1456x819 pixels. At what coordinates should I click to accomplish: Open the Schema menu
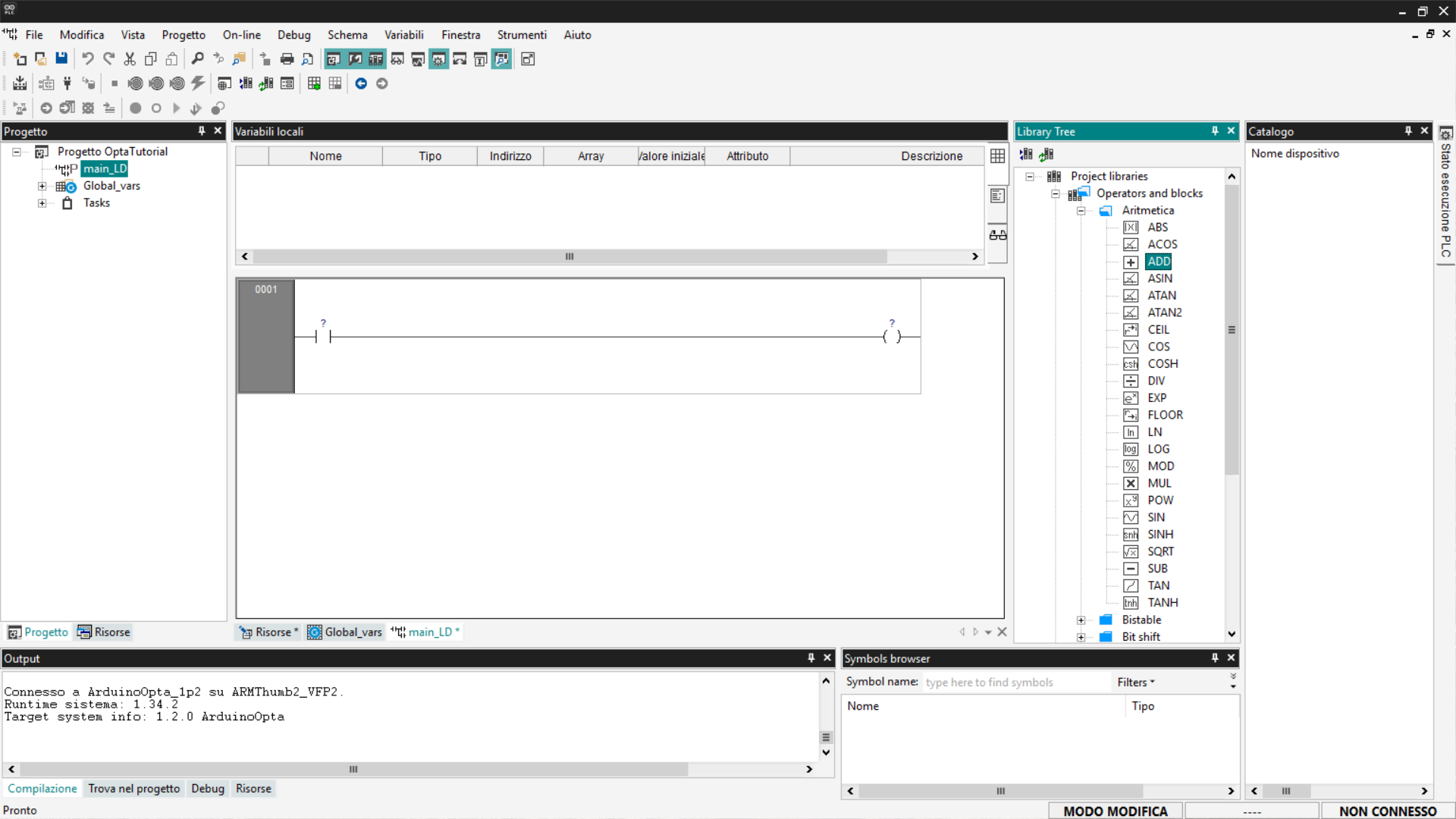(347, 35)
